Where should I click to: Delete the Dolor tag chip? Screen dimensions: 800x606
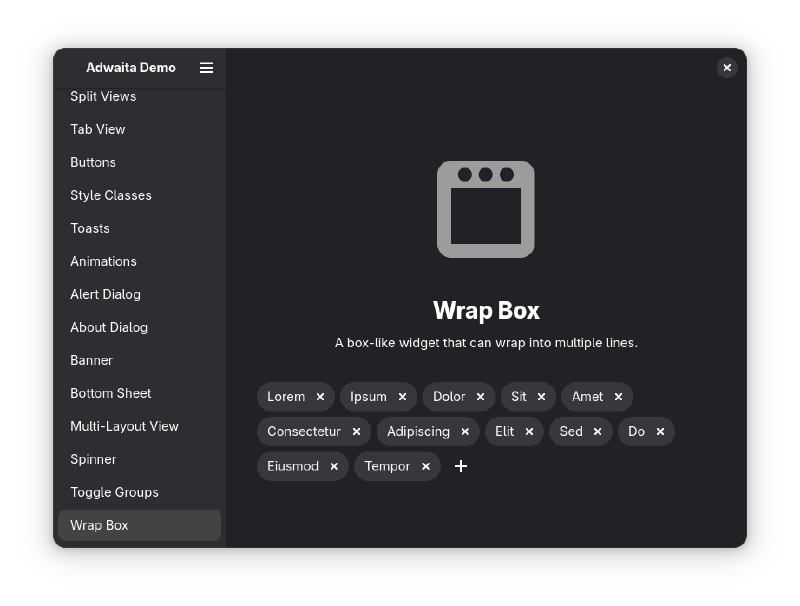pos(480,397)
